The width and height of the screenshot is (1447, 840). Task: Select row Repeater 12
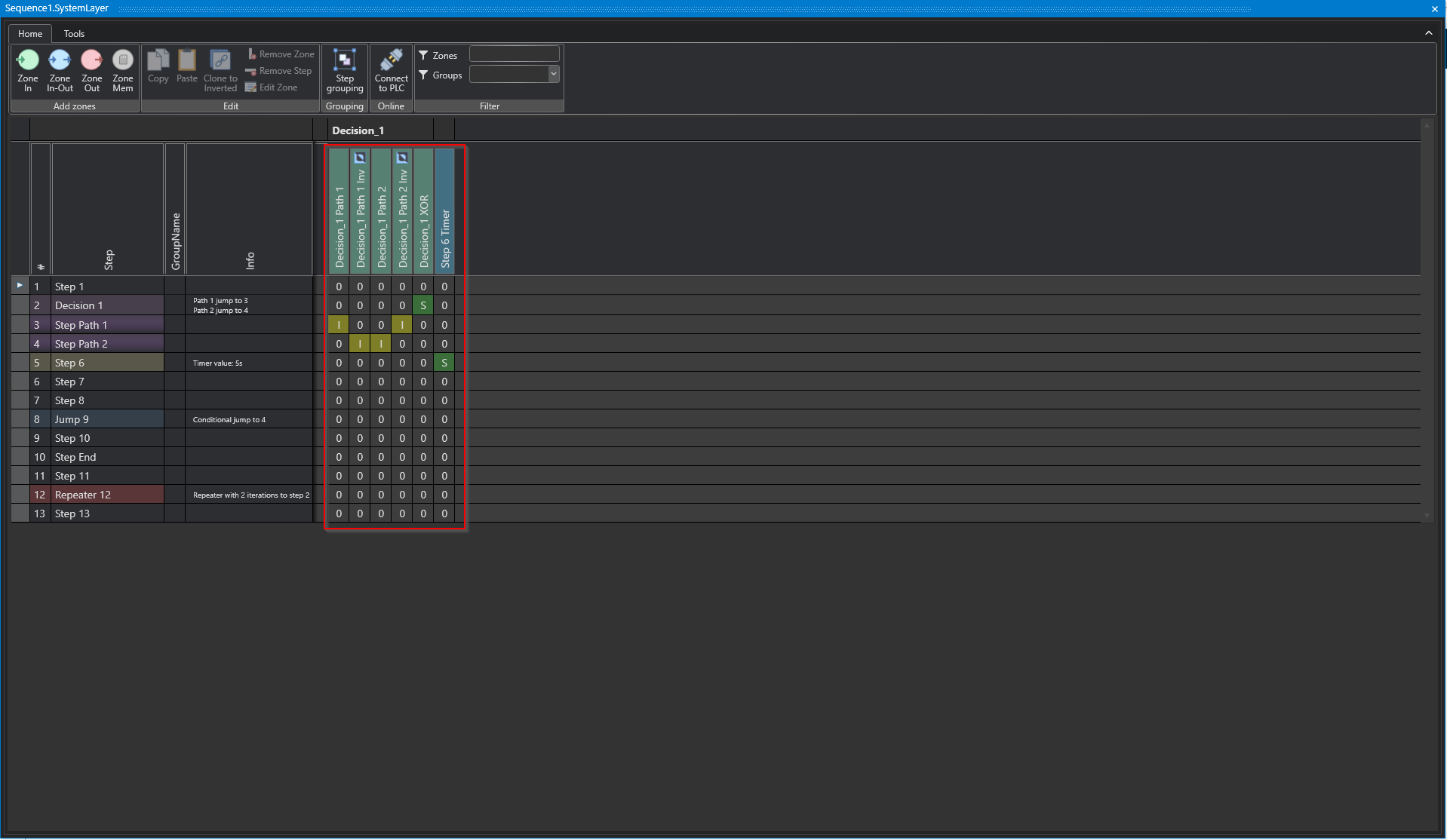(x=107, y=495)
